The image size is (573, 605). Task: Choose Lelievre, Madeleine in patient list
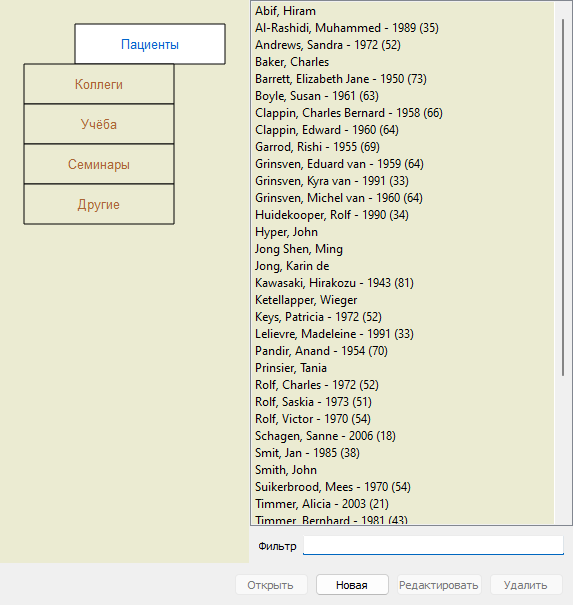tap(404, 334)
